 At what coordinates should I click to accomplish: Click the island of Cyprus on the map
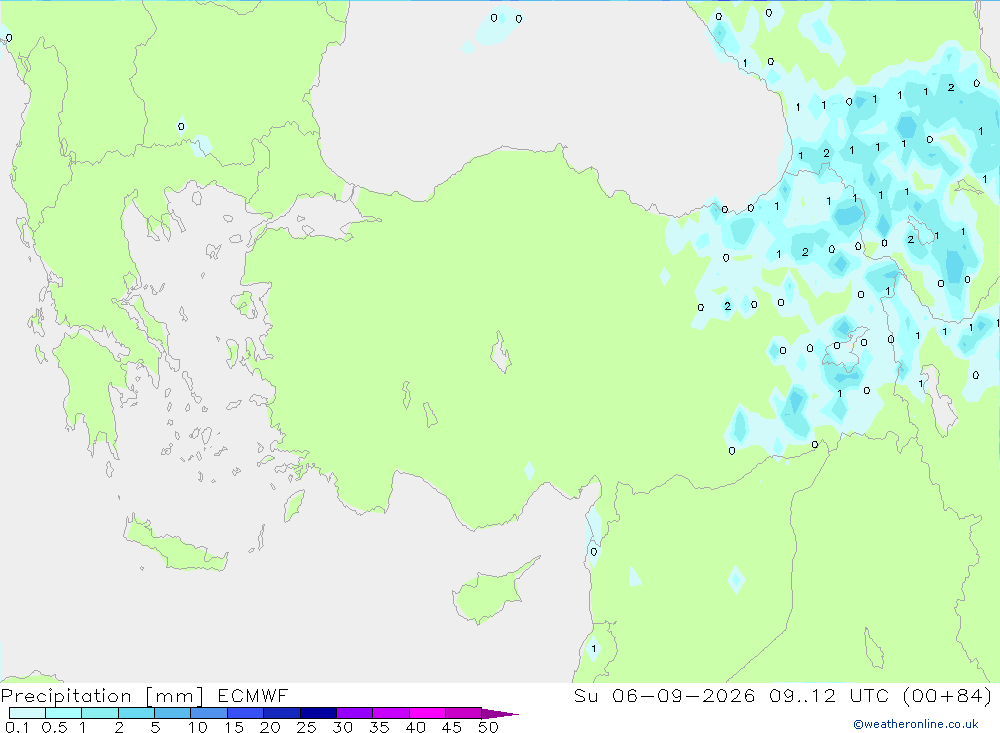(490, 592)
